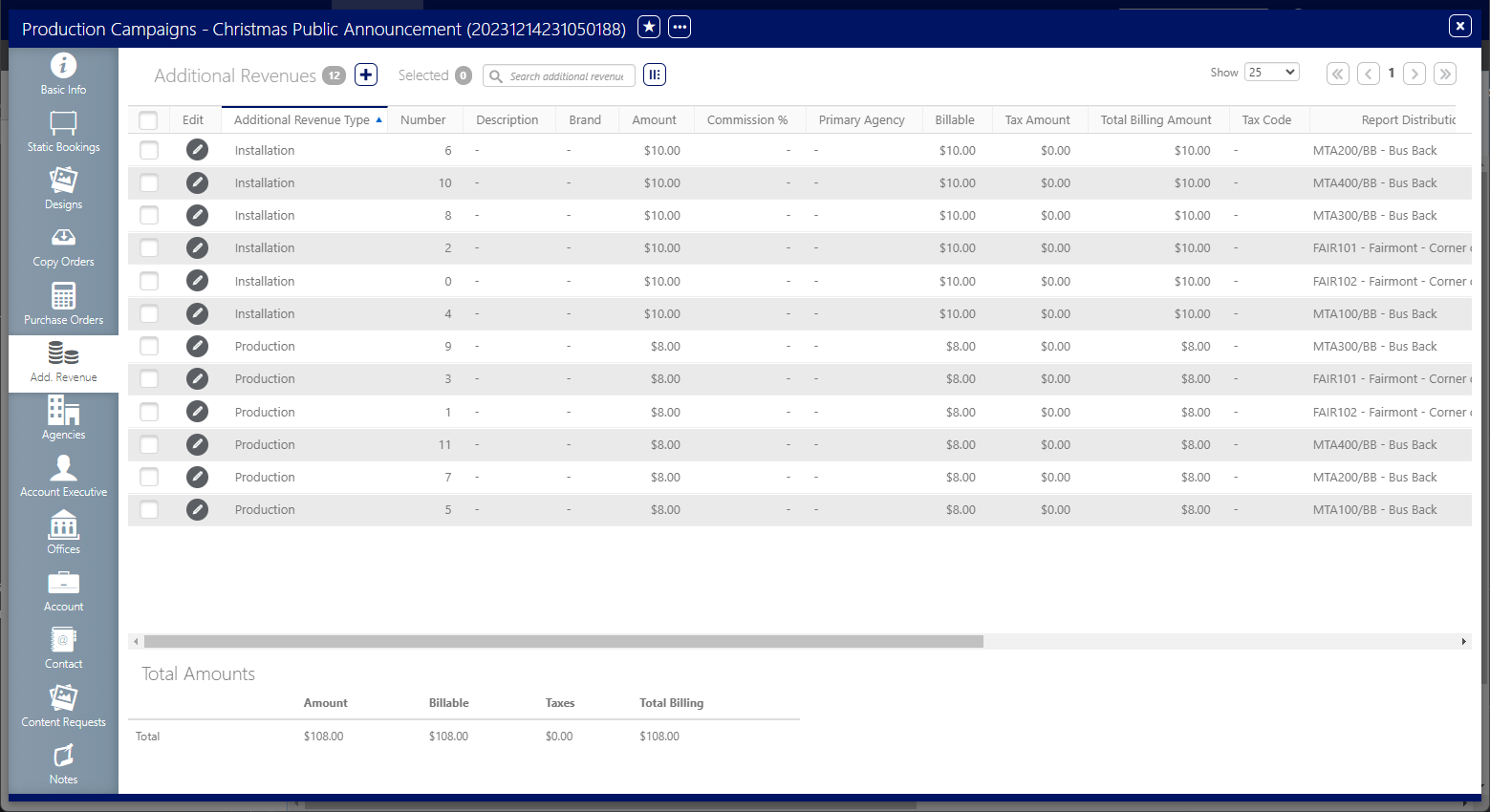Open Copy Orders section
The image size is (1490, 812).
point(63,246)
